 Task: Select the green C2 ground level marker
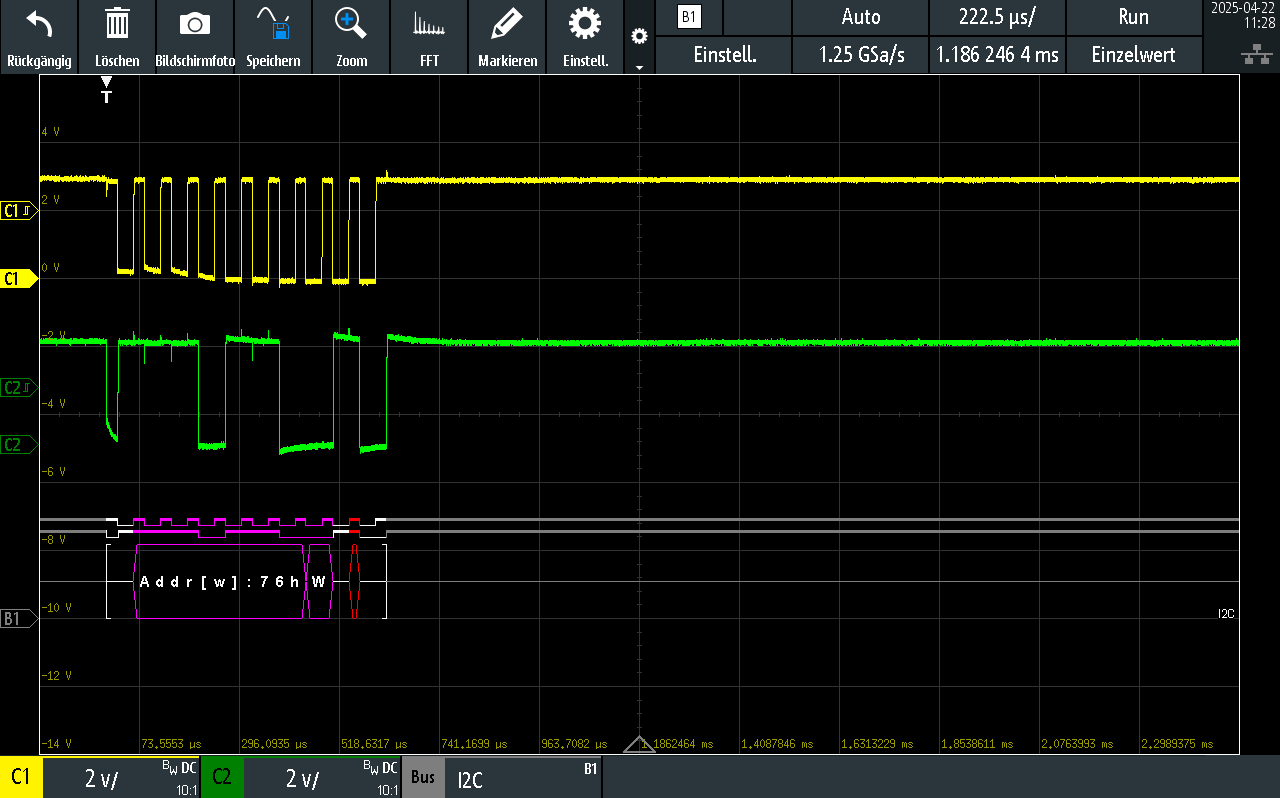click(19, 445)
